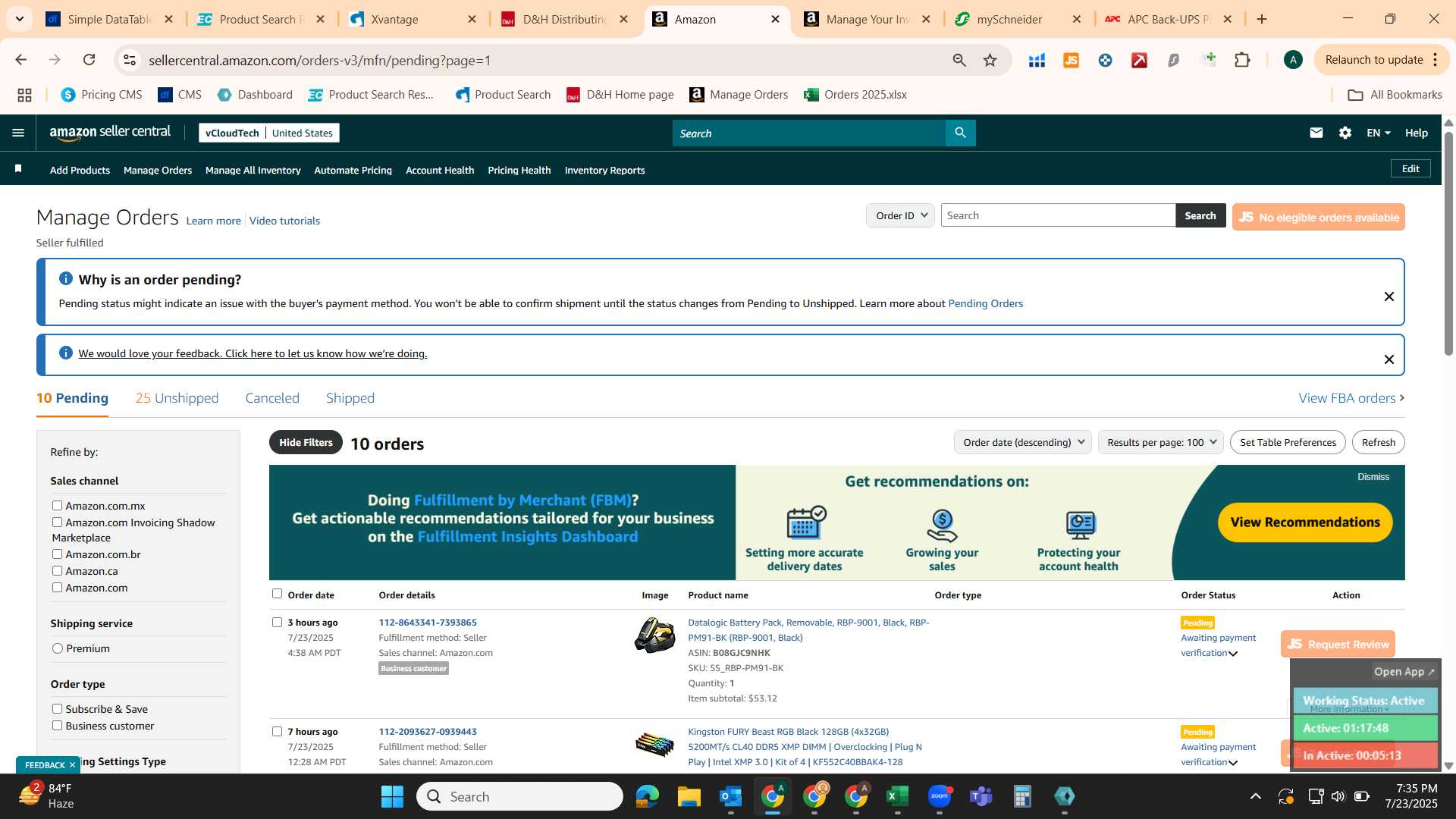The image size is (1456, 819).
Task: Open Manage All Inventory in navigation bar
Action: 253,171
